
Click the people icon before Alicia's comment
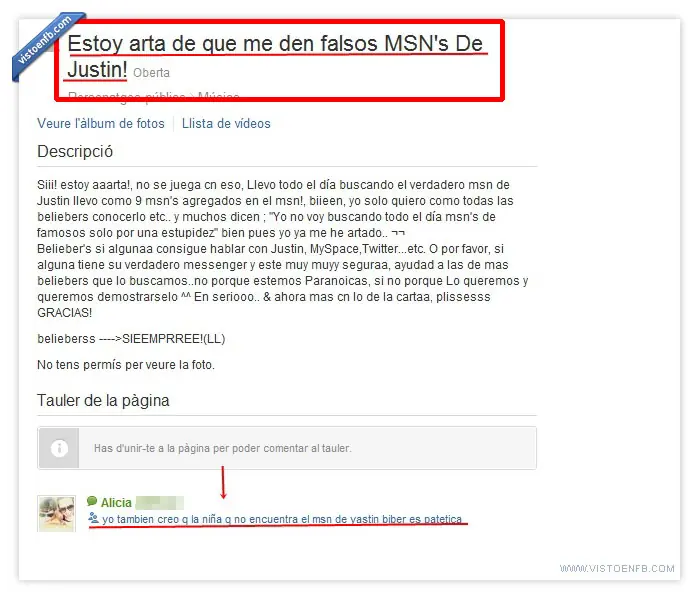93,518
